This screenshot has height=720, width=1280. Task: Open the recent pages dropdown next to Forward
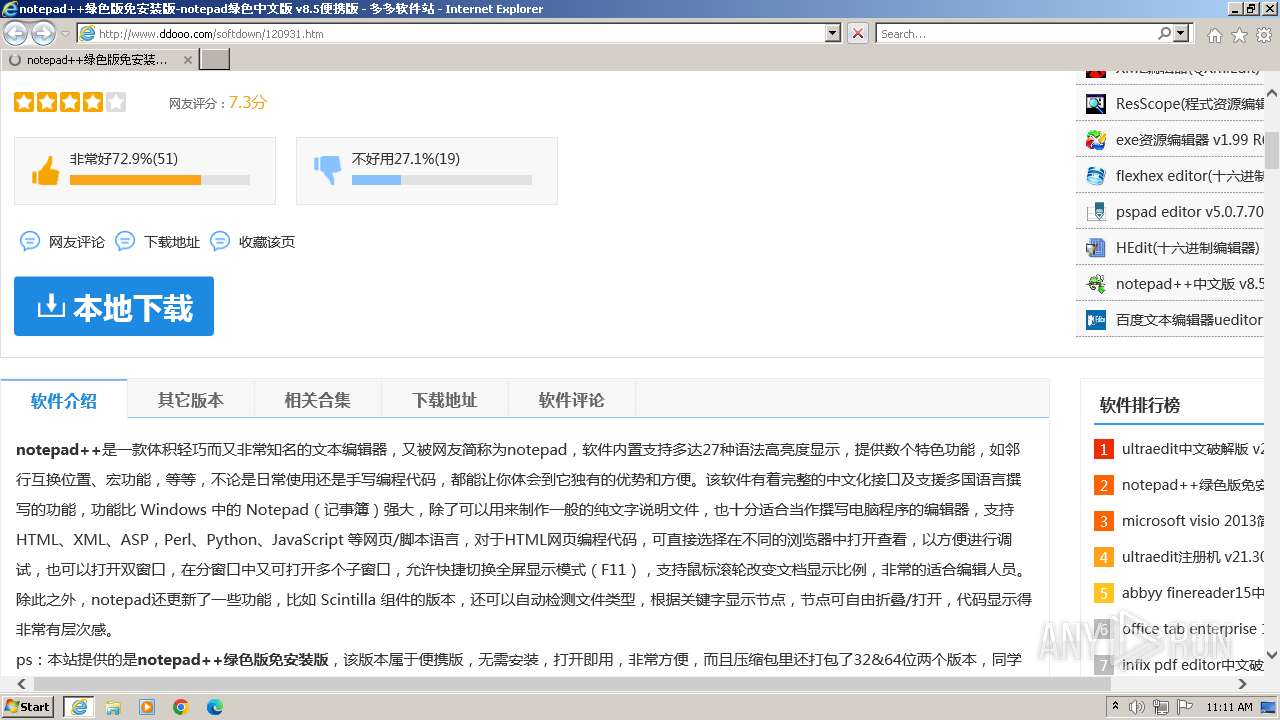(x=65, y=34)
